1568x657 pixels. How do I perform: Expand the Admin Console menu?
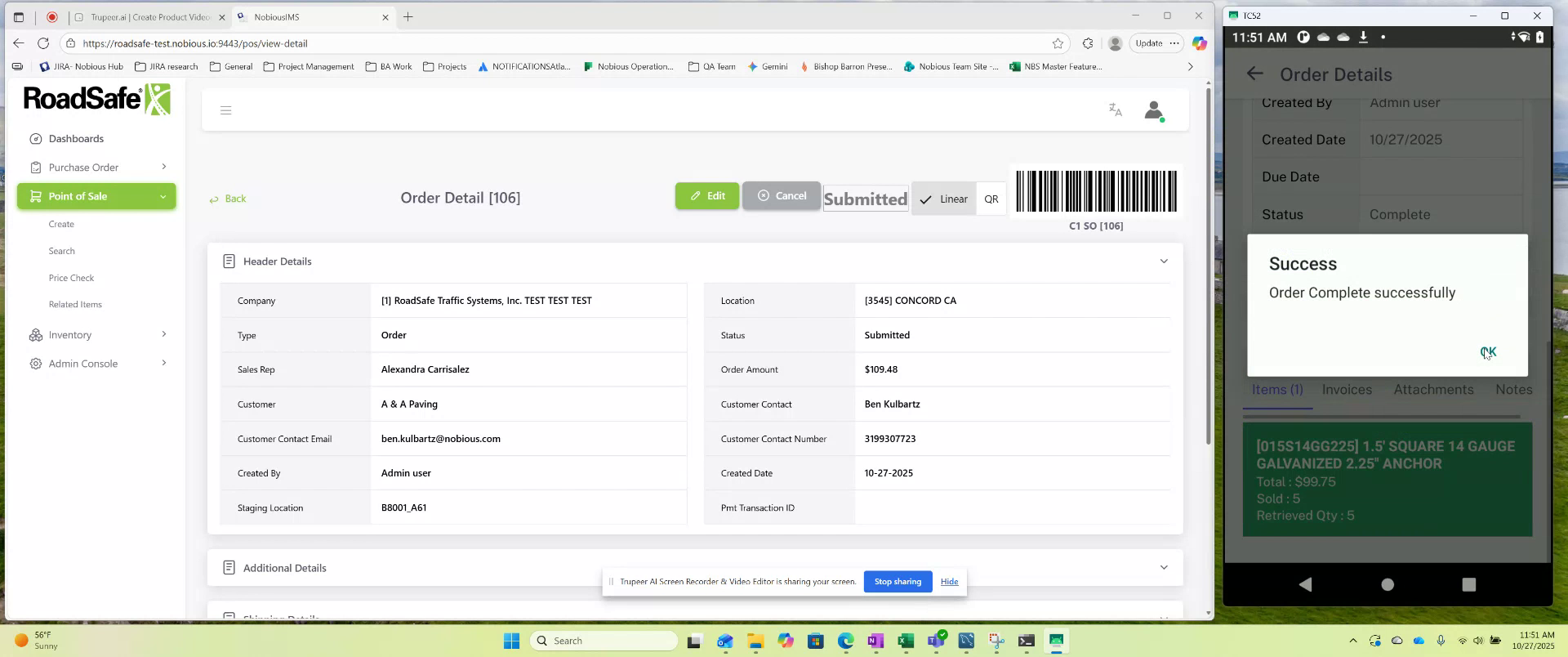97,363
